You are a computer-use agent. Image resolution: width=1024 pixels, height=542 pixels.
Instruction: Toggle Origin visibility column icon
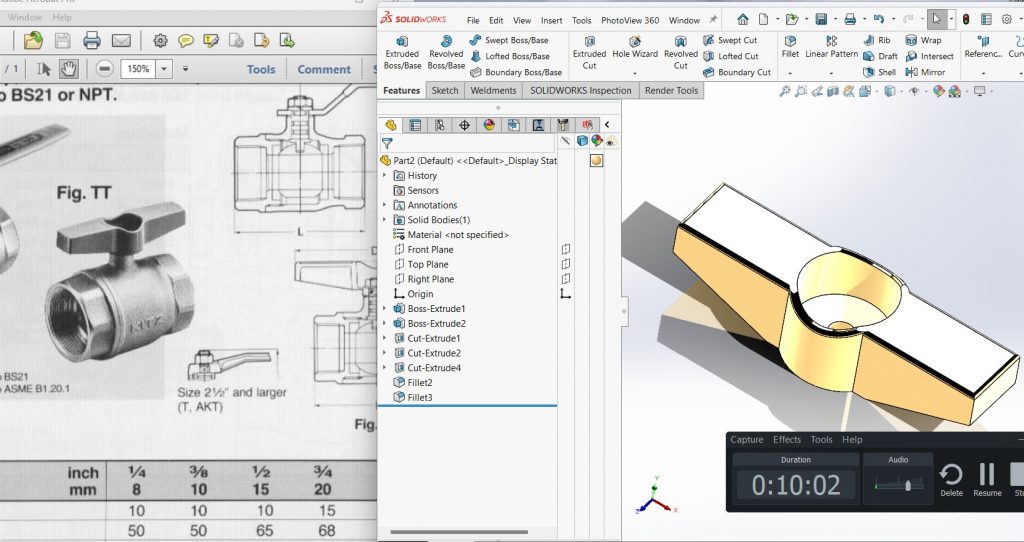pos(566,294)
